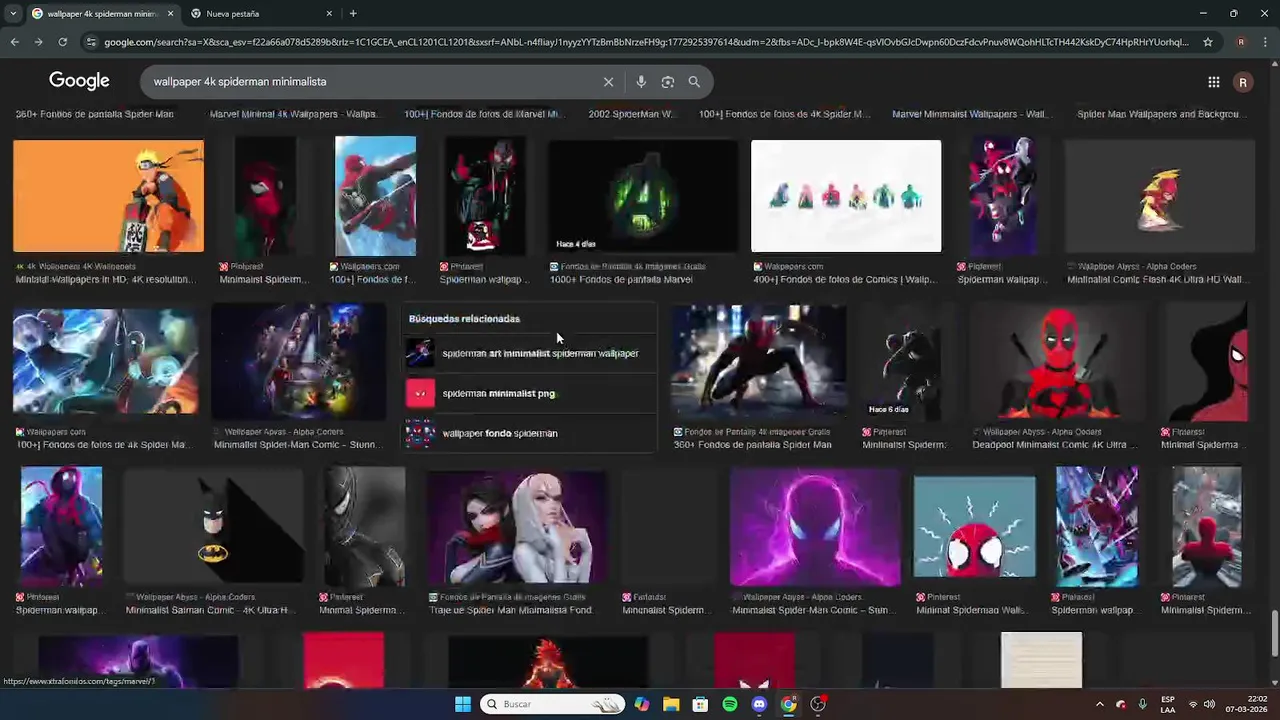
Task: Open the volume speaker tray icon
Action: [1209, 704]
